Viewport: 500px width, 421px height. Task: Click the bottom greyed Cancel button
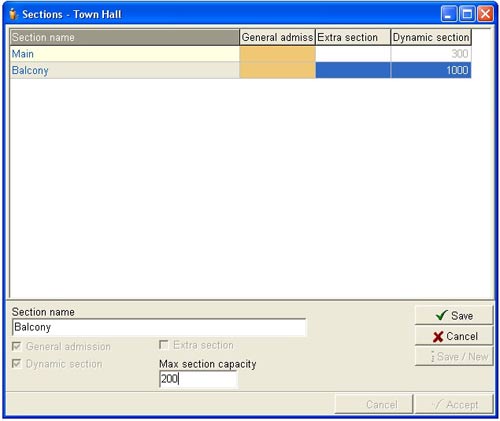pyautogui.click(x=374, y=404)
